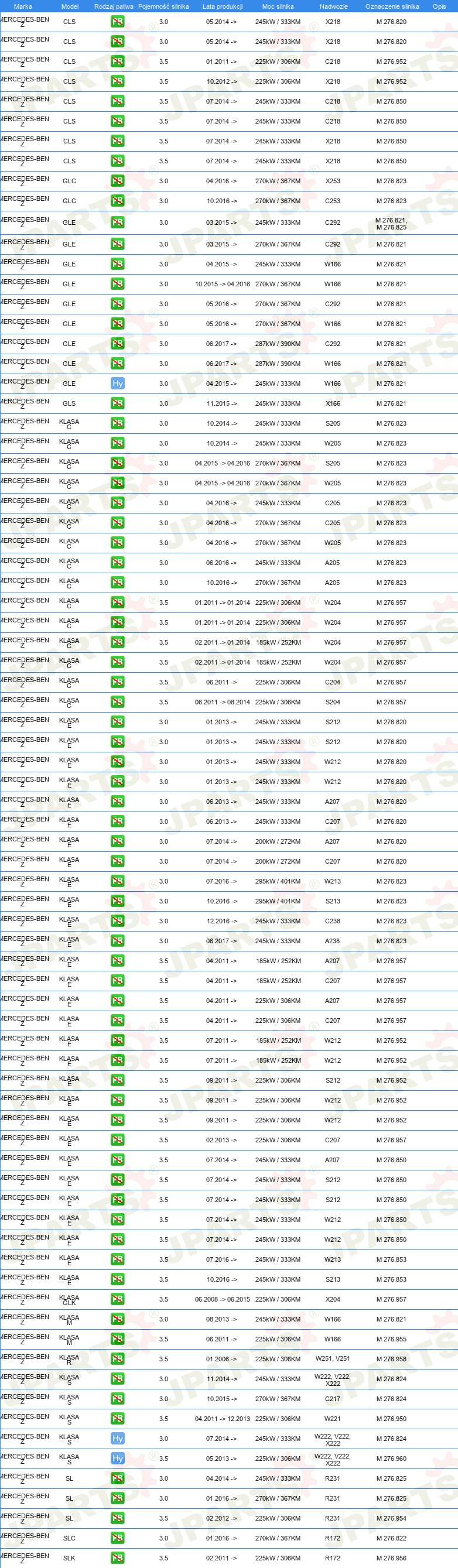Click fuel icon in Klasa C 10.2016 A205 row
The width and height of the screenshot is (458, 1568).
(x=118, y=583)
